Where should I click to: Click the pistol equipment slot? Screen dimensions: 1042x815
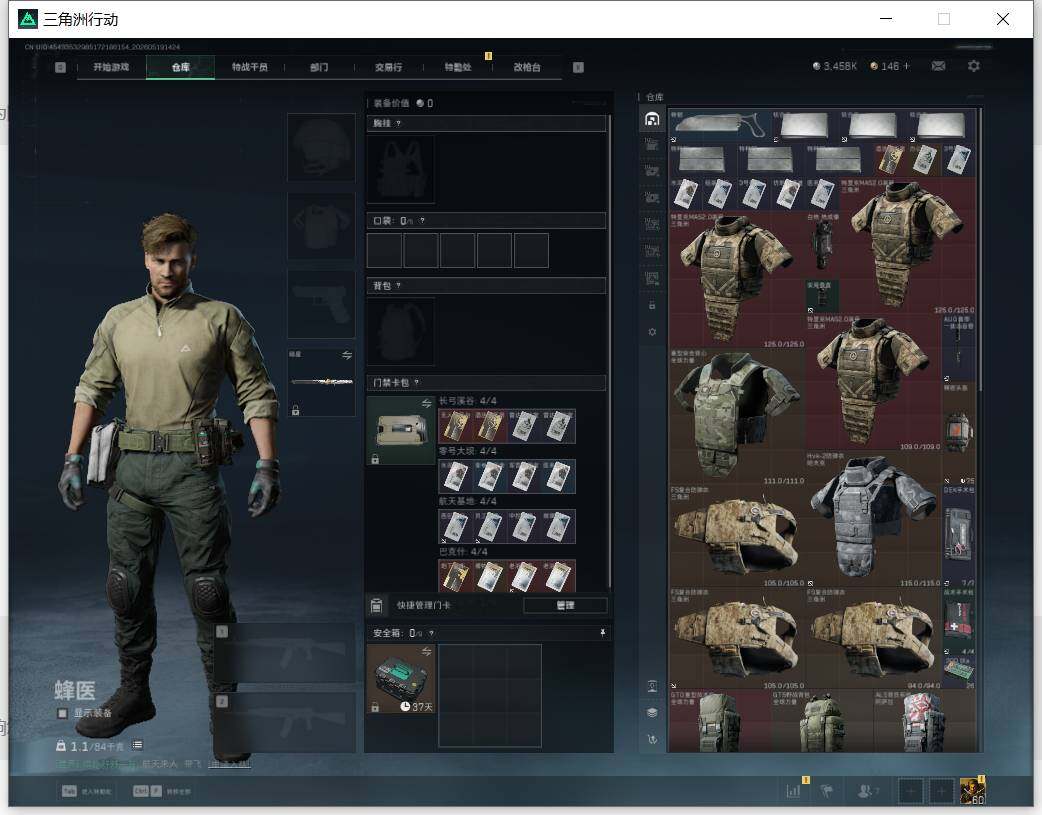click(x=321, y=304)
